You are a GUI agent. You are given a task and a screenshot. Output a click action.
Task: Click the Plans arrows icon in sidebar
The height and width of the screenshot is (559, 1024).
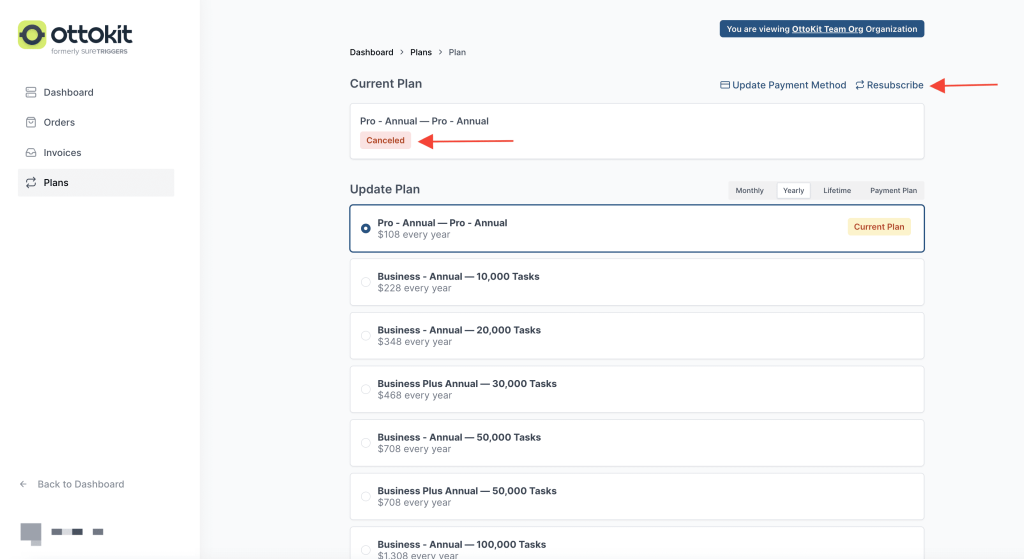[x=31, y=183]
